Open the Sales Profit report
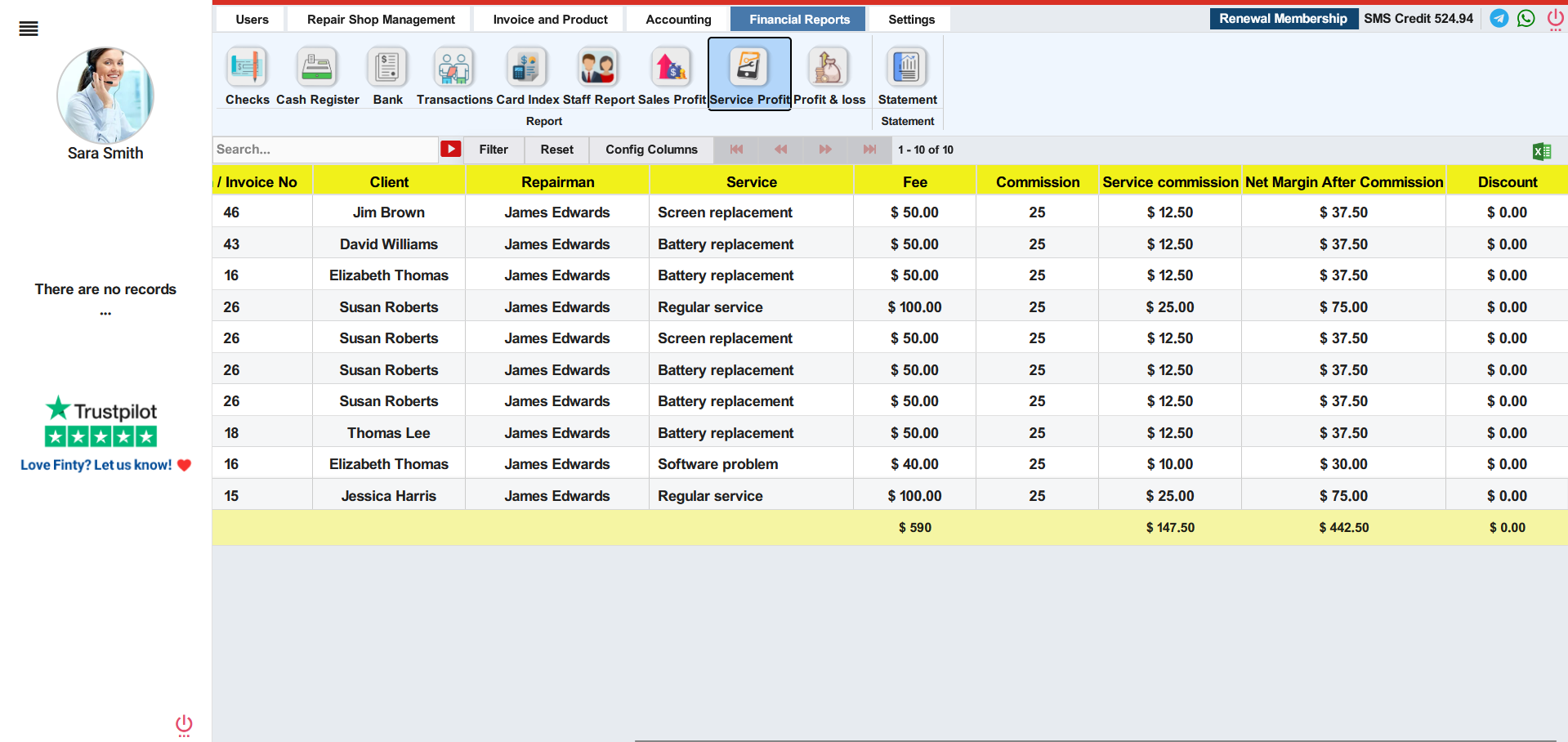This screenshot has height=742, width=1568. pyautogui.click(x=671, y=69)
